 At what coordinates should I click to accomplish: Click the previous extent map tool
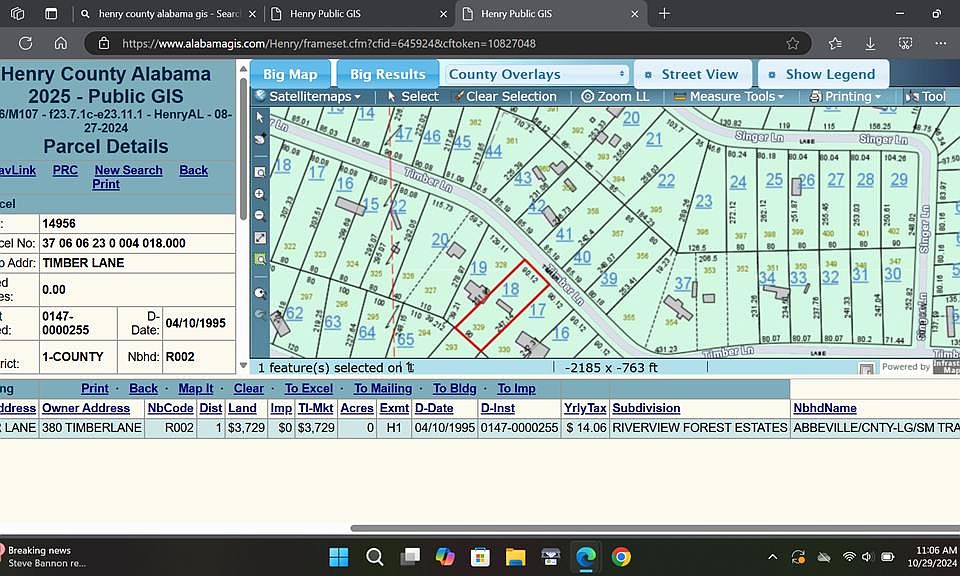click(260, 293)
